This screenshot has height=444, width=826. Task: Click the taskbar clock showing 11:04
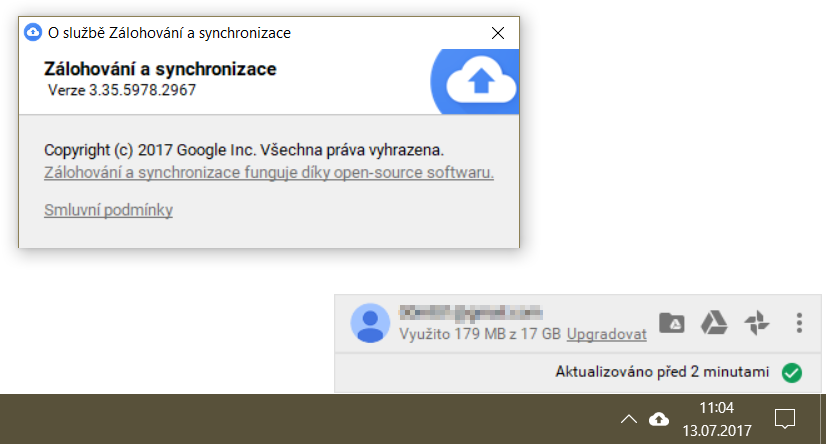pyautogui.click(x=717, y=418)
